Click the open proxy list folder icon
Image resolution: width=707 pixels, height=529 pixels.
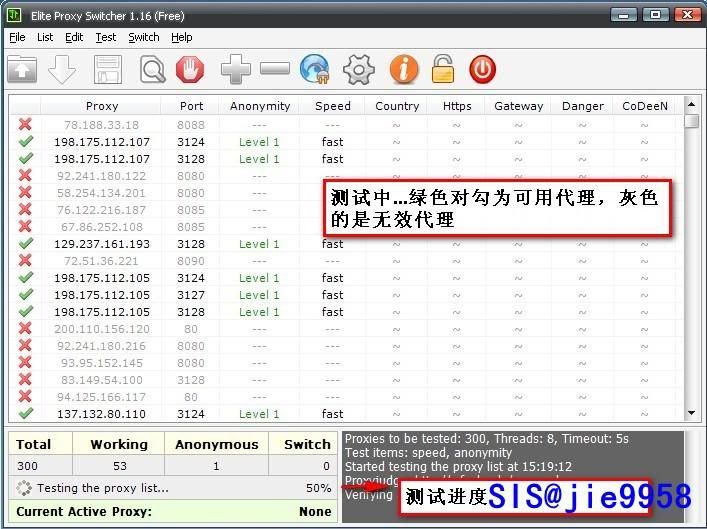[x=22, y=69]
